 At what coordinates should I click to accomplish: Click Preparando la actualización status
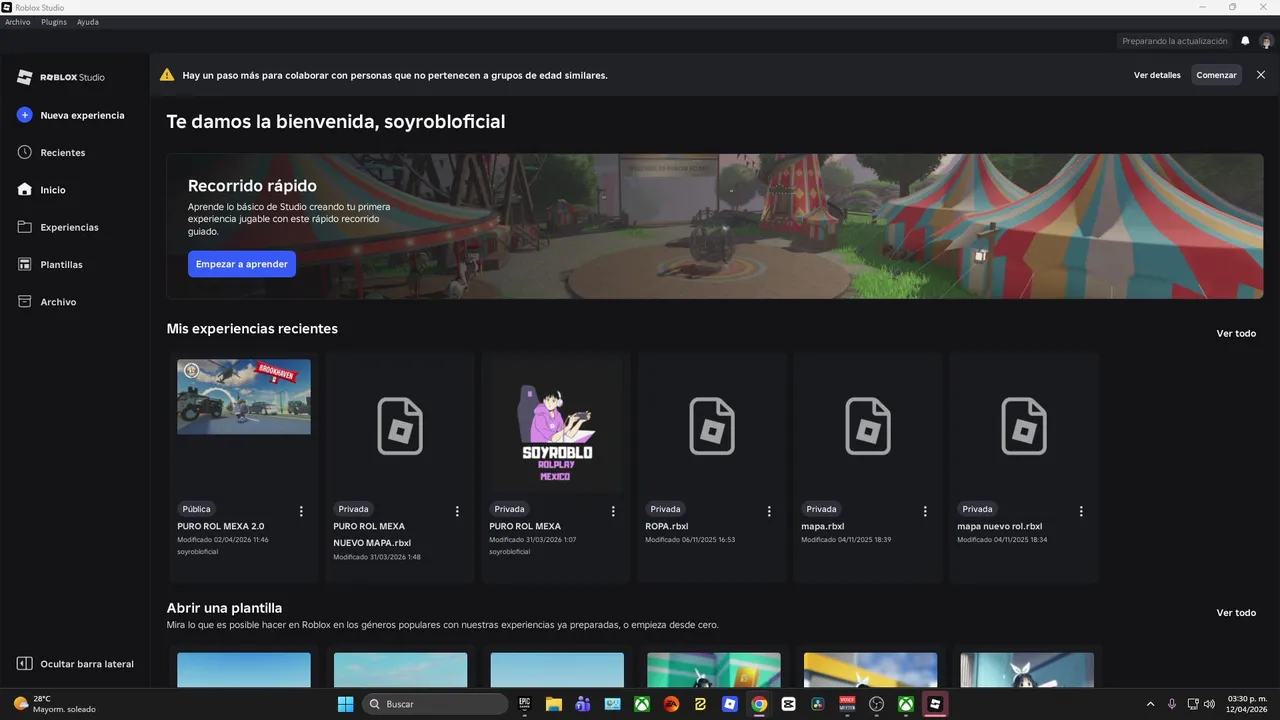[x=1174, y=41]
